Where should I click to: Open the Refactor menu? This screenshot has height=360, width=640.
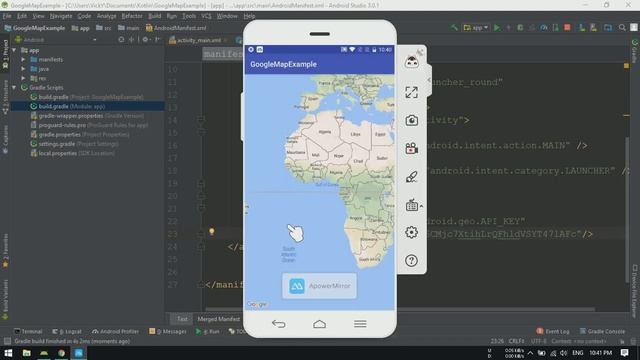coord(132,16)
